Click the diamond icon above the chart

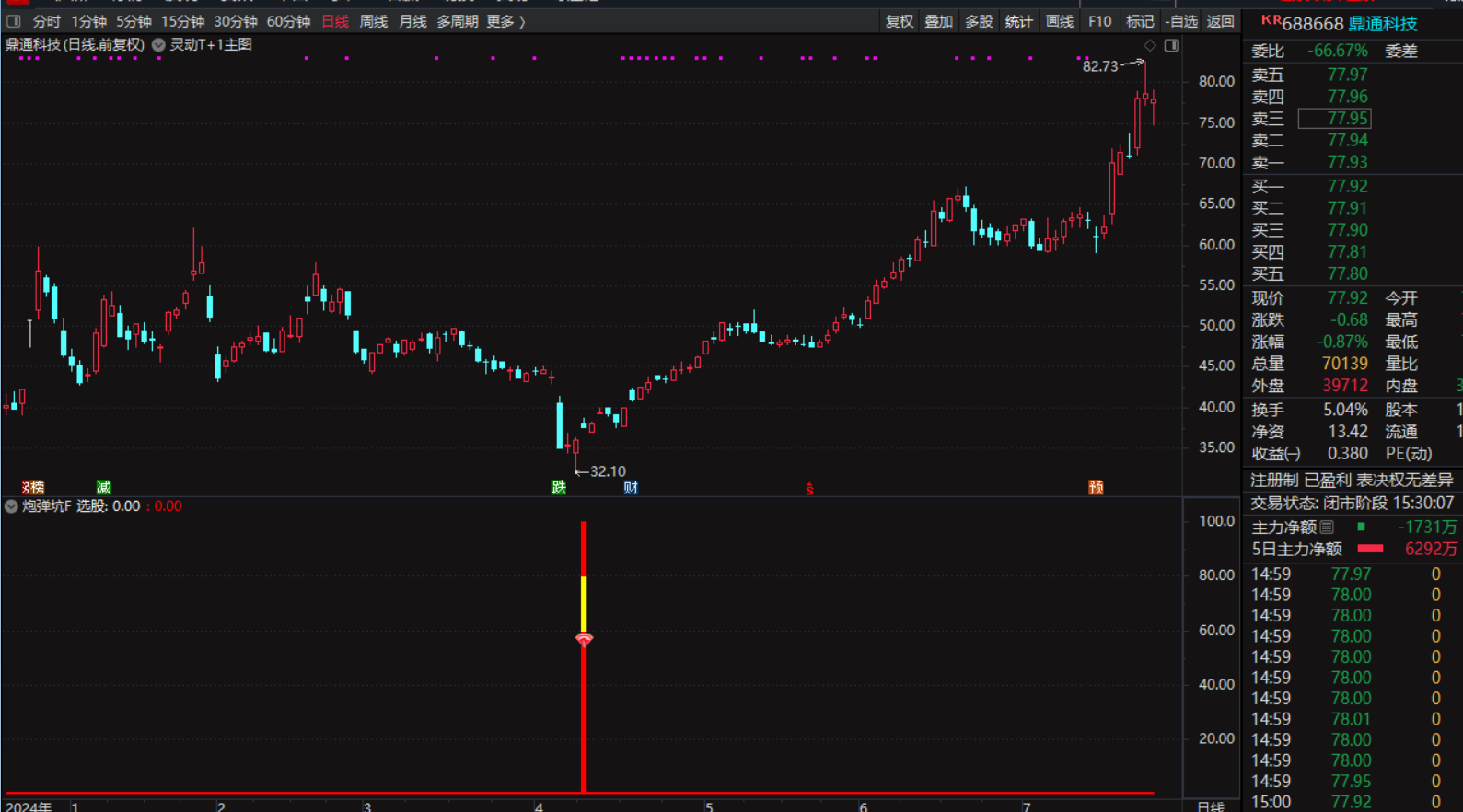pyautogui.click(x=1150, y=45)
